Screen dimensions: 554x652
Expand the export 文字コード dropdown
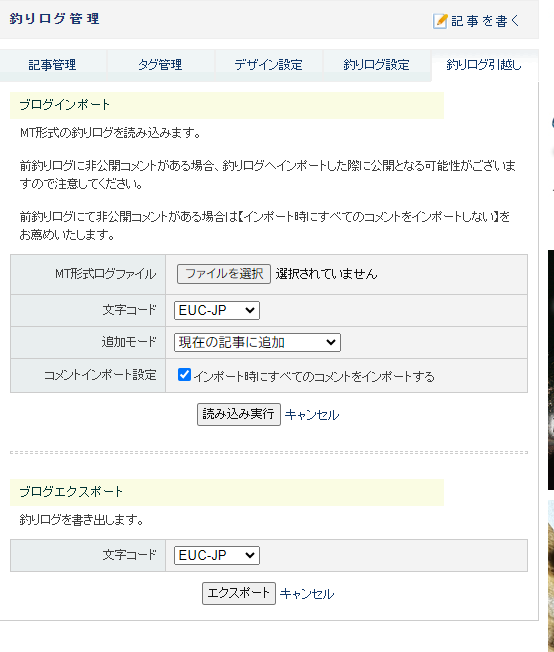point(217,556)
